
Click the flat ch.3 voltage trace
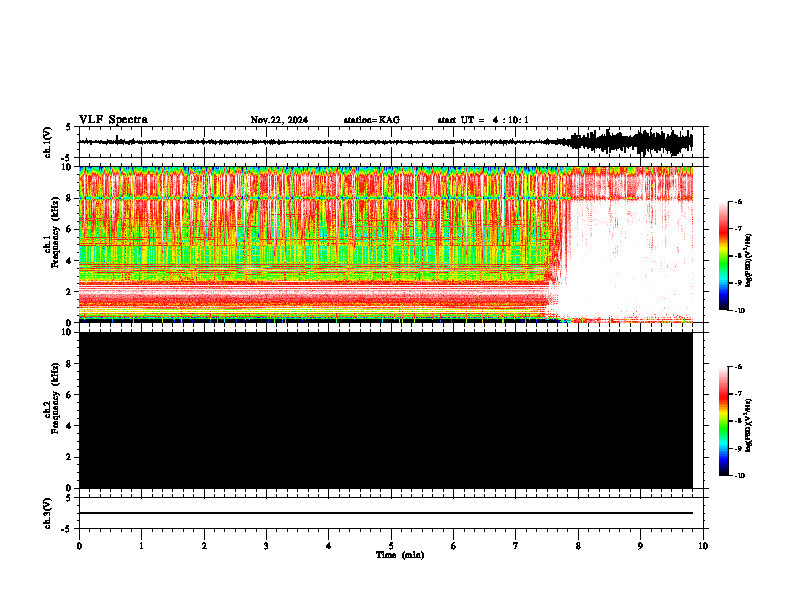click(385, 513)
